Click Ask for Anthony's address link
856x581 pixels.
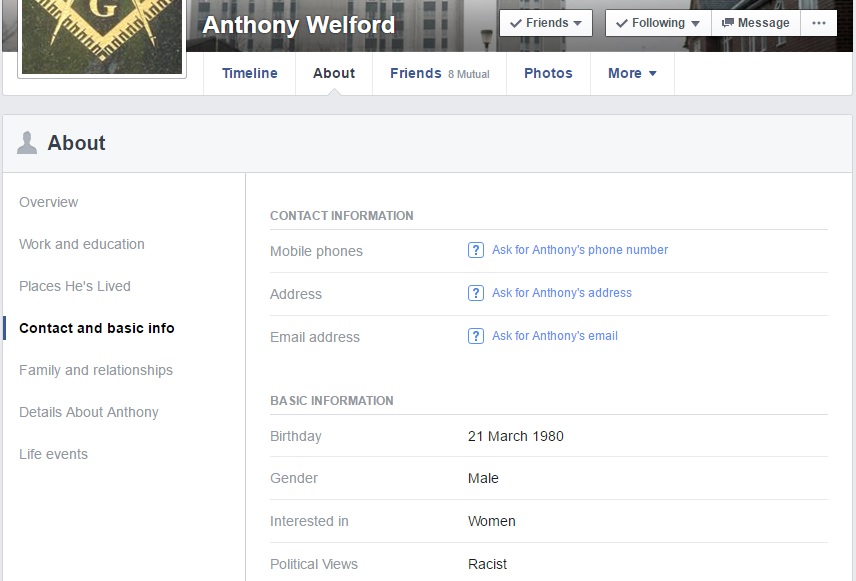562,293
